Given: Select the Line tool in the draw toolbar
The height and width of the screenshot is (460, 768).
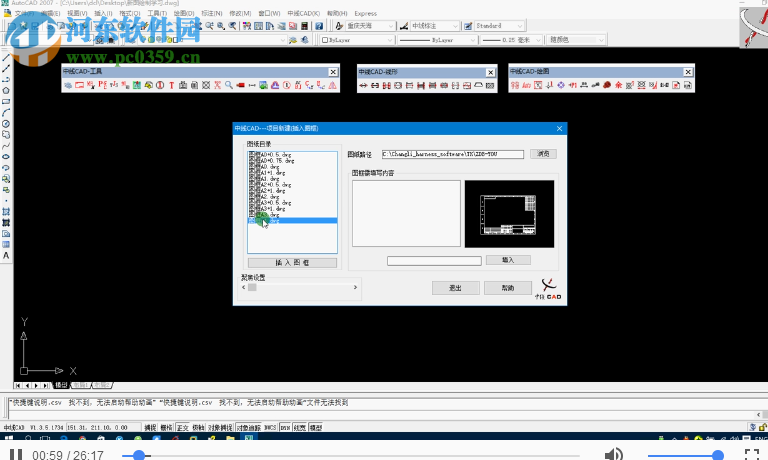Looking at the screenshot, I should (6, 58).
